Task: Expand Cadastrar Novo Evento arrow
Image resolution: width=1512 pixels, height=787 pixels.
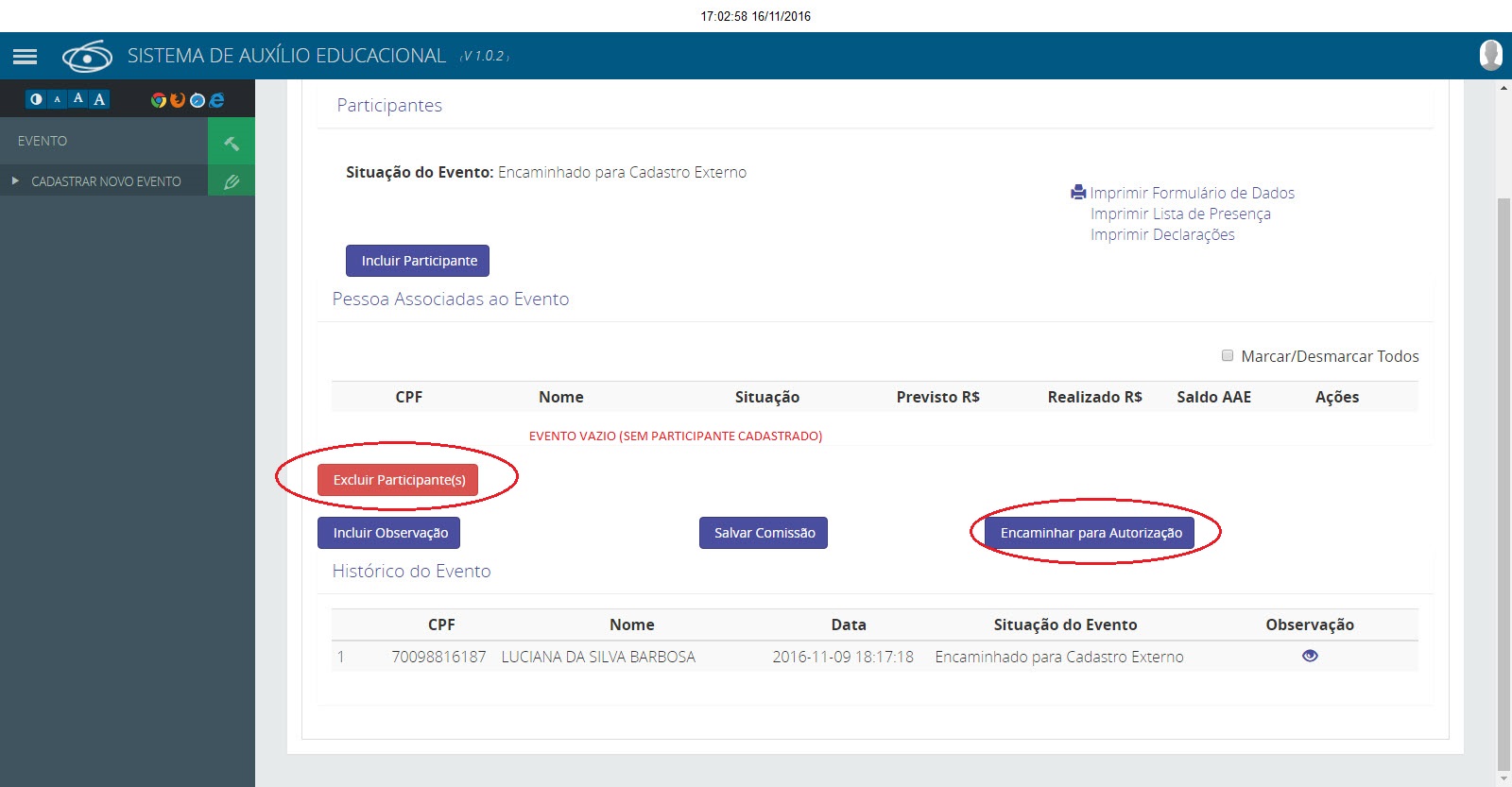Action: (x=15, y=180)
